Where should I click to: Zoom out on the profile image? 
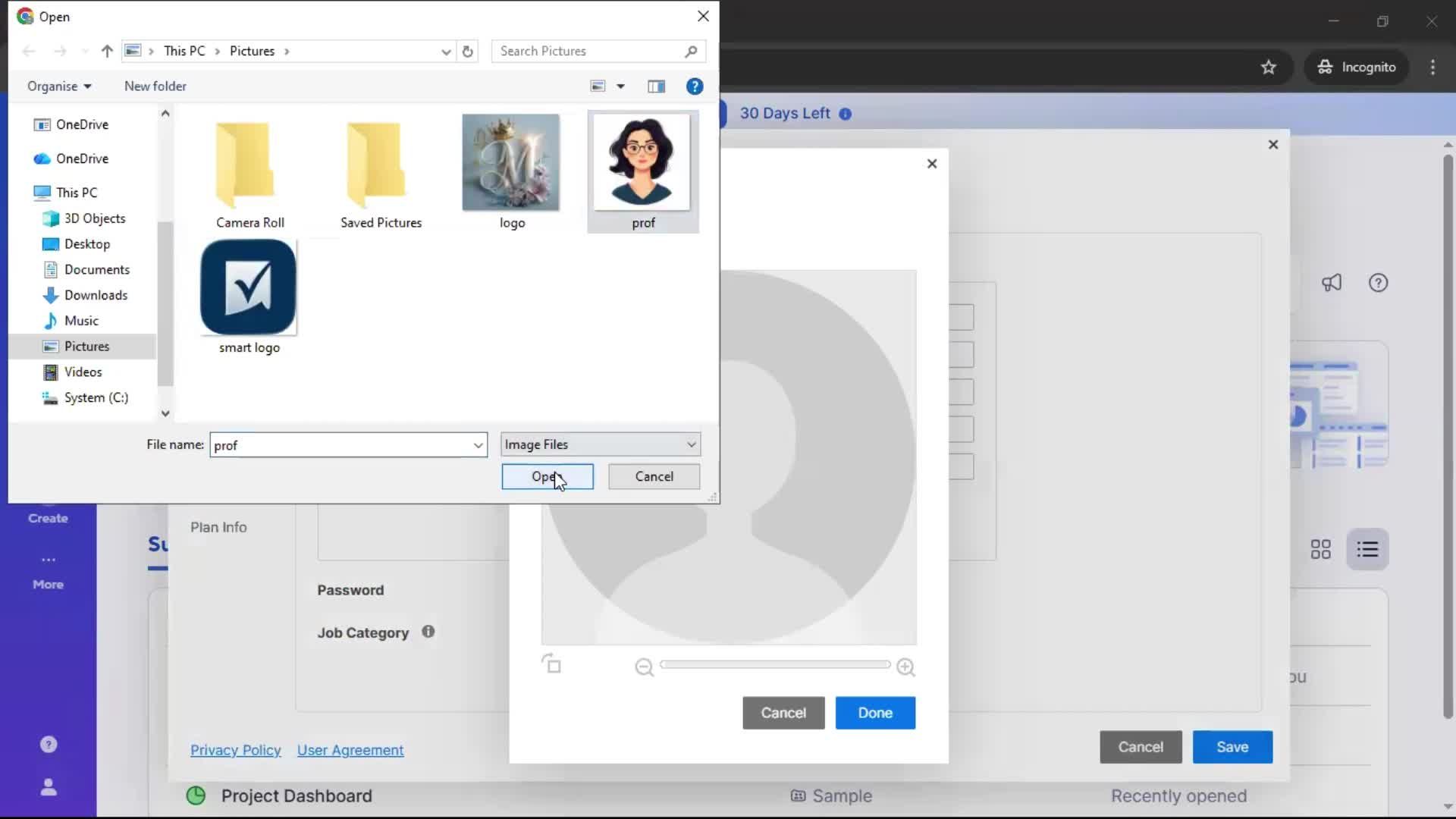(x=644, y=667)
